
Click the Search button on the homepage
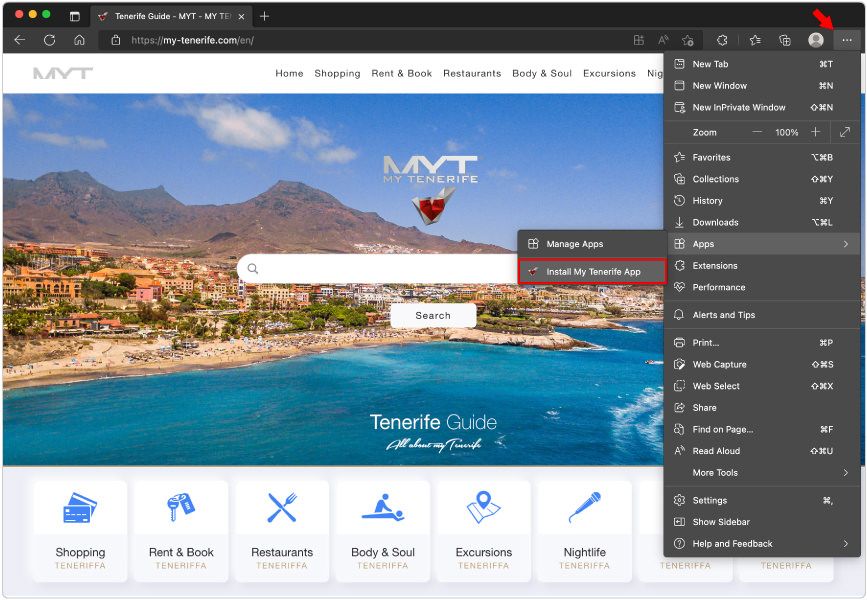click(x=433, y=314)
